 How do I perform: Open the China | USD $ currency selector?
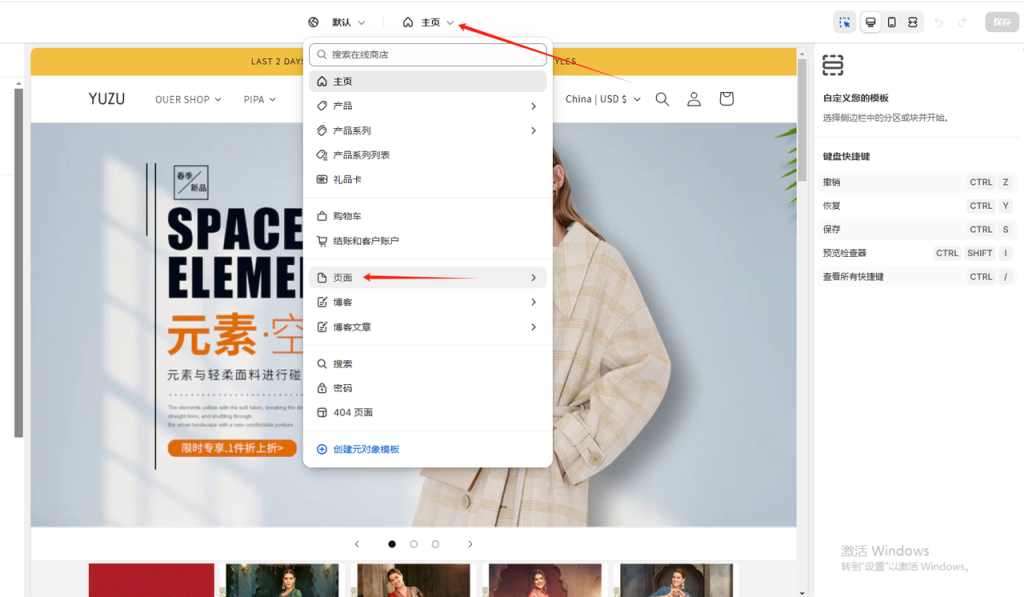tap(601, 99)
